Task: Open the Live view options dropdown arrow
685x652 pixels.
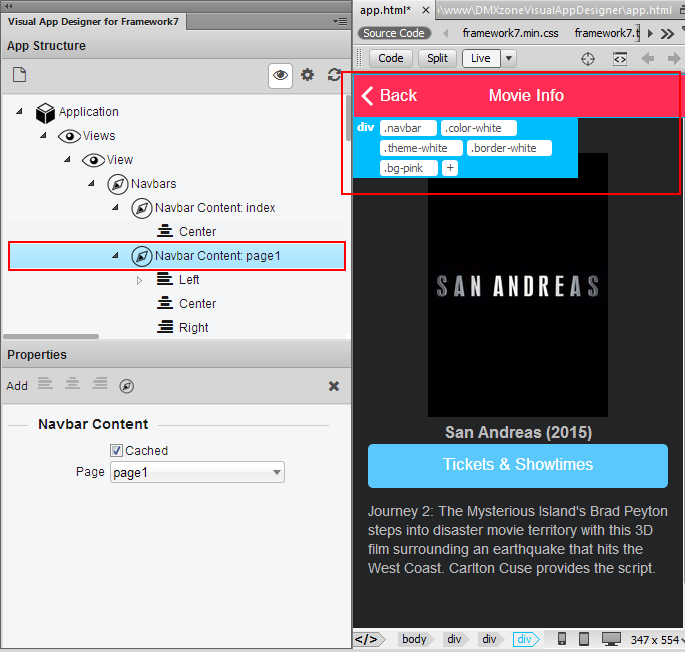Action: 509,58
